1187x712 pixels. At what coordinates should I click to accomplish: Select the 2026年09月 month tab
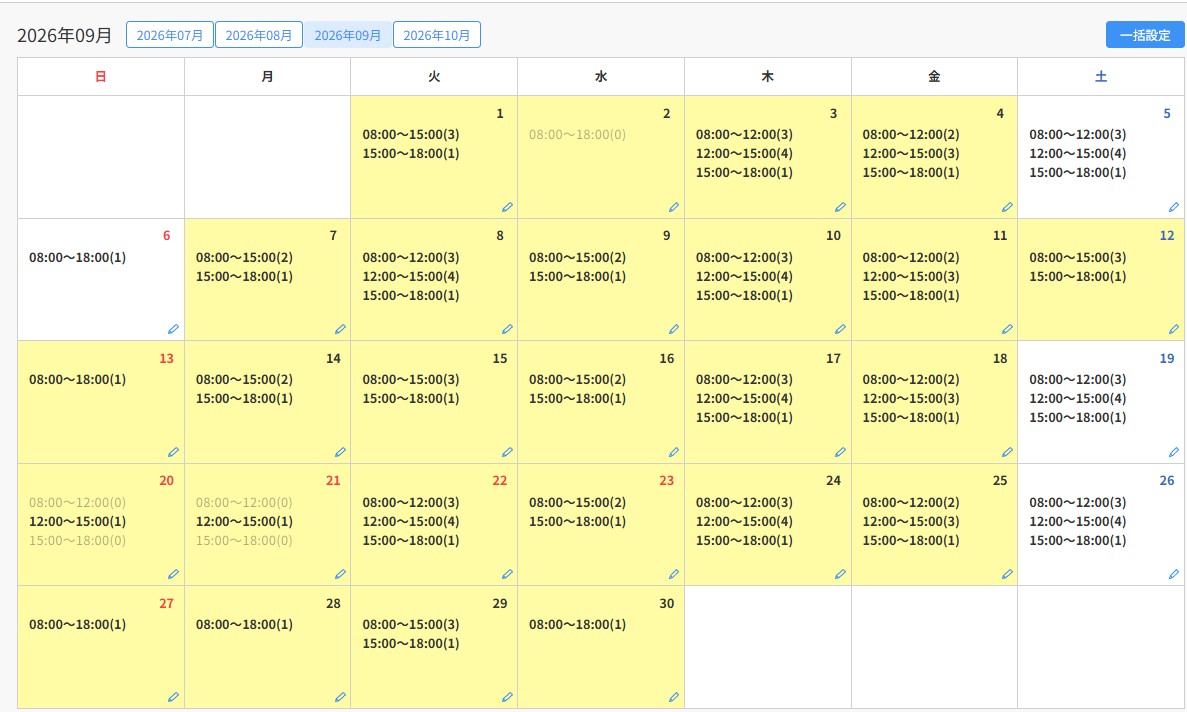(x=347, y=35)
